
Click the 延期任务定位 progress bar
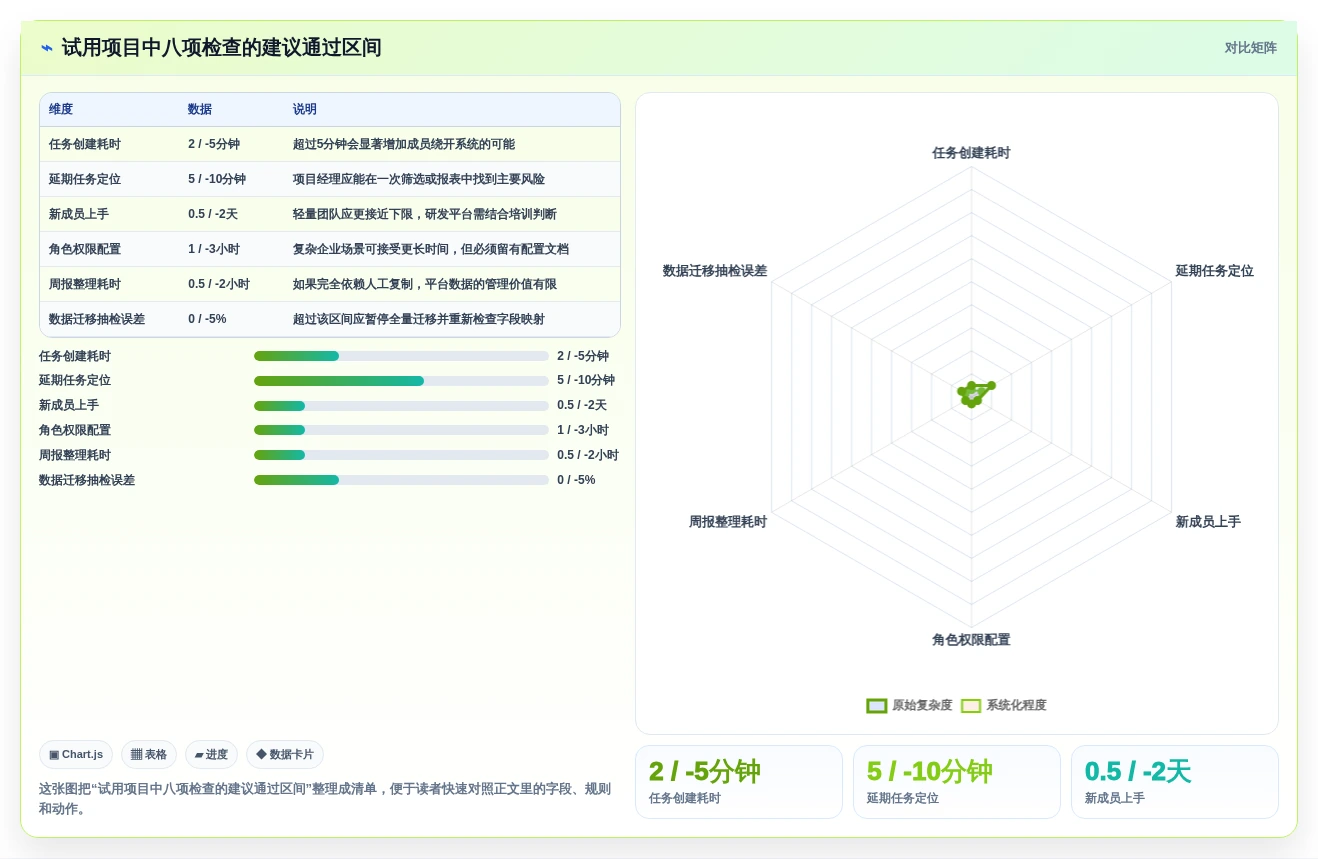tap(401, 381)
